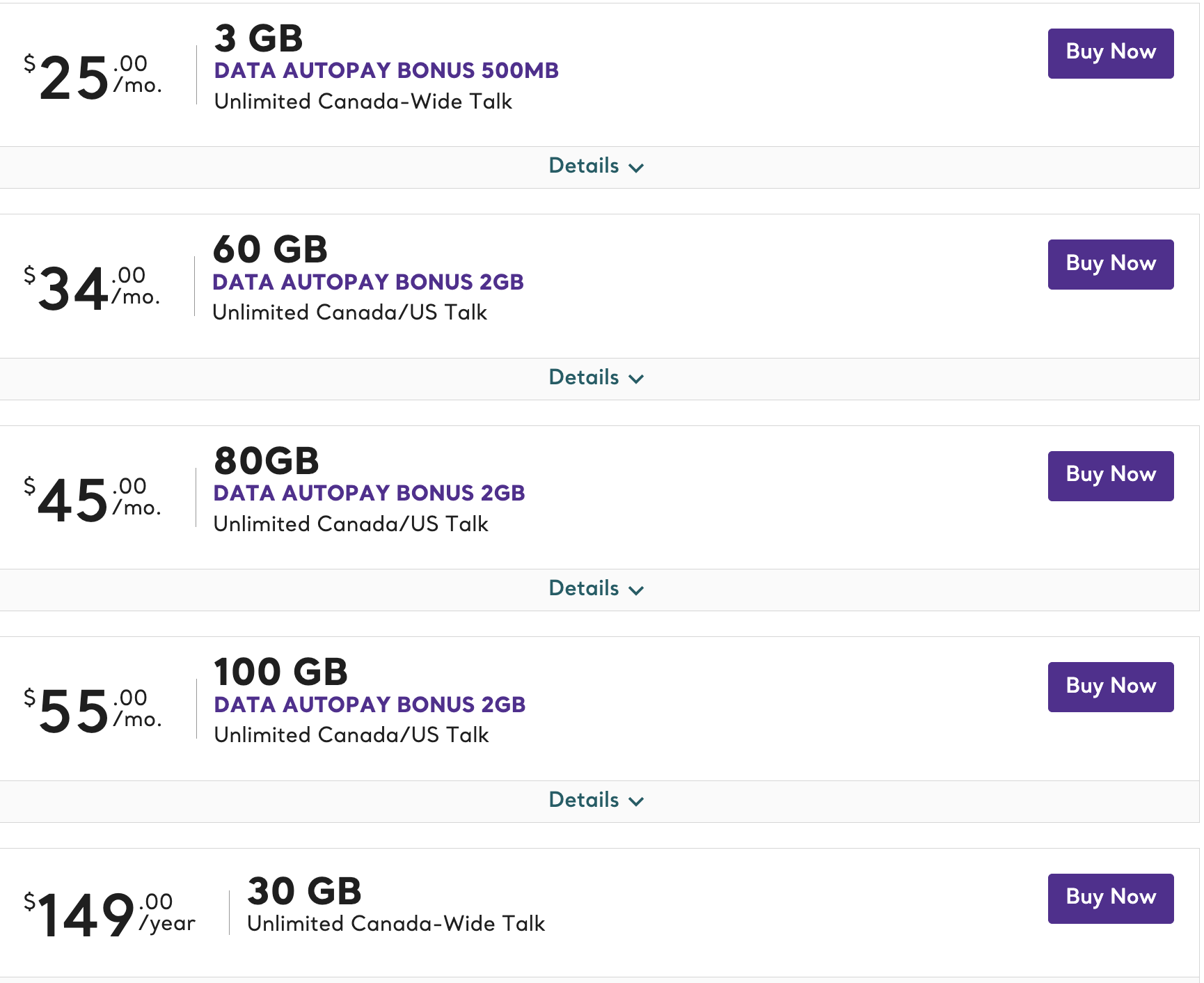Select the 60 GB plan title

(270, 250)
